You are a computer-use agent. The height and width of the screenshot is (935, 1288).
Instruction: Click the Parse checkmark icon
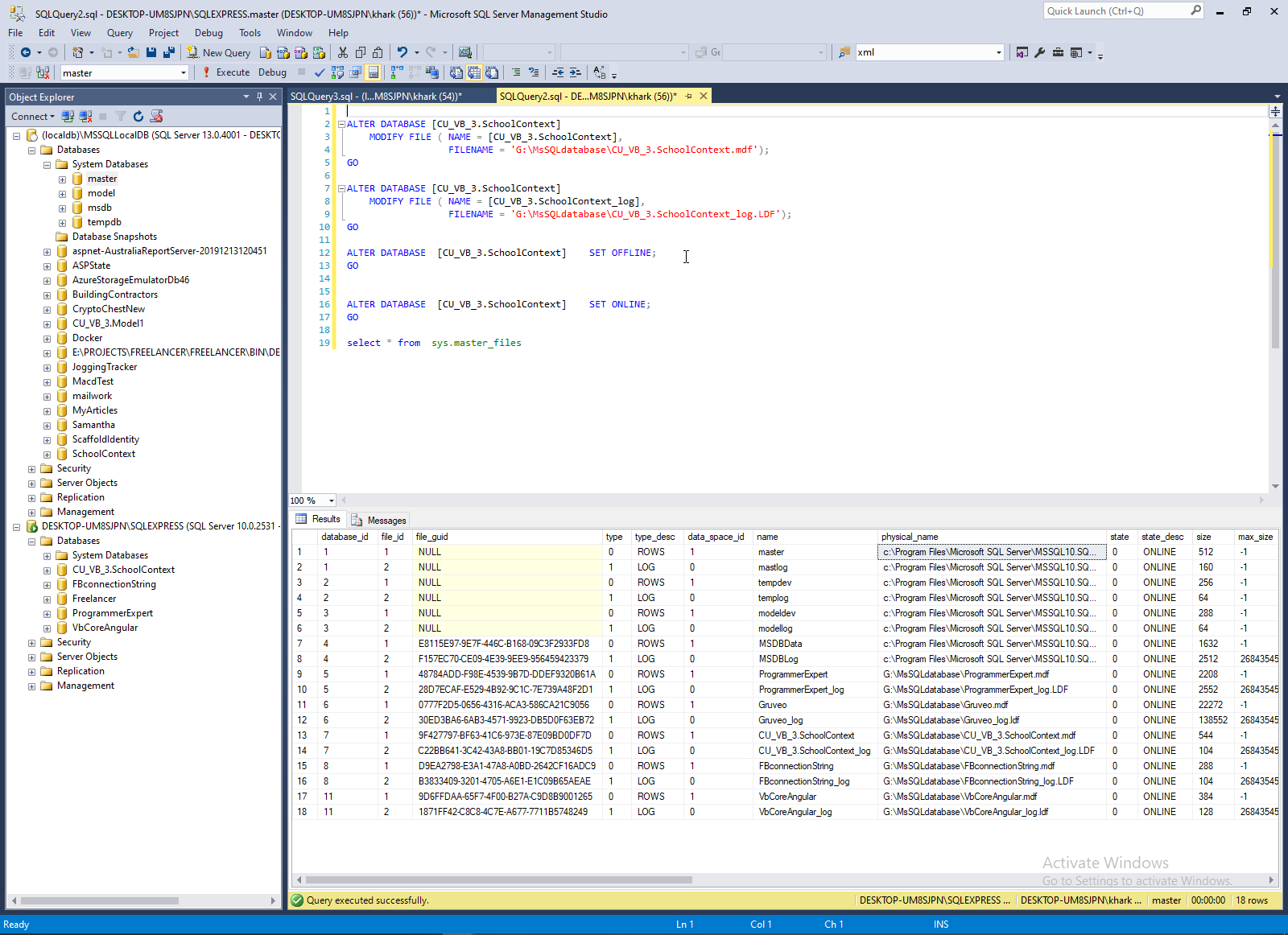320,72
